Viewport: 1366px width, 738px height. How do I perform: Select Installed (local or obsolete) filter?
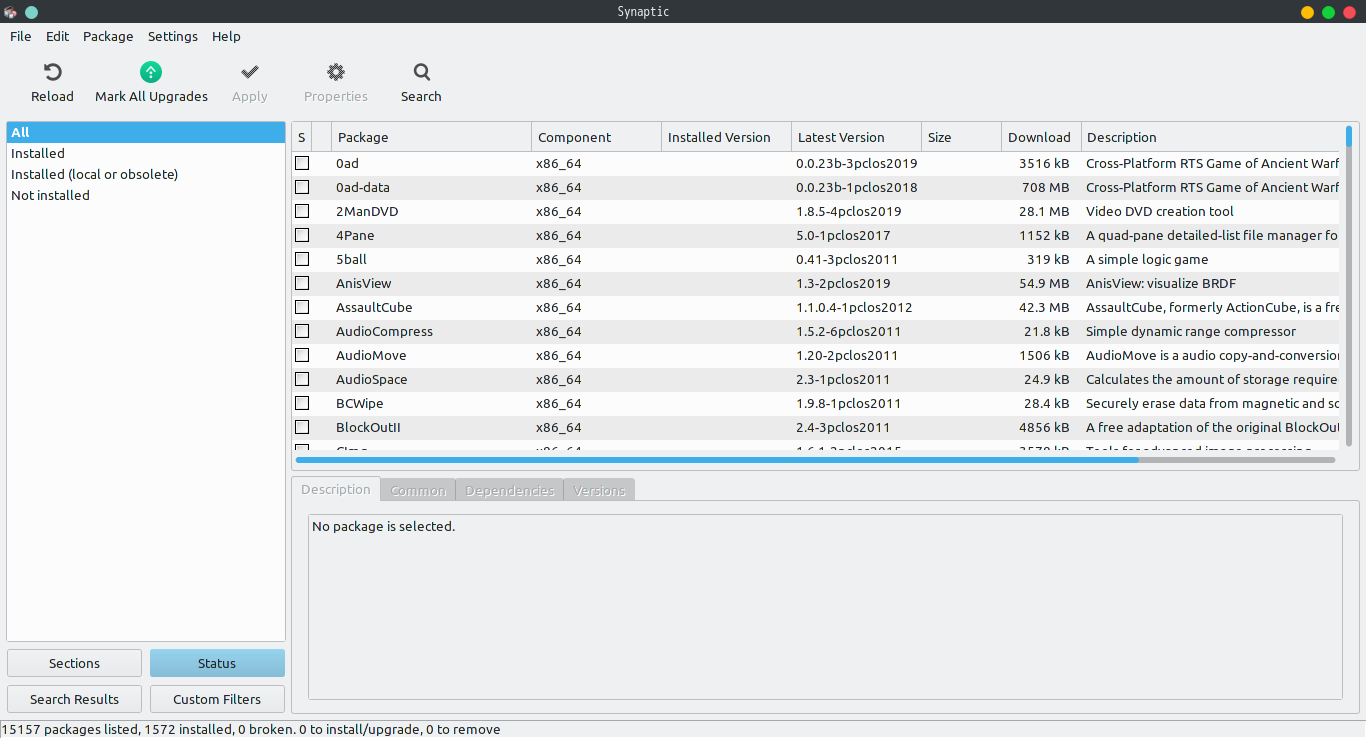point(146,174)
